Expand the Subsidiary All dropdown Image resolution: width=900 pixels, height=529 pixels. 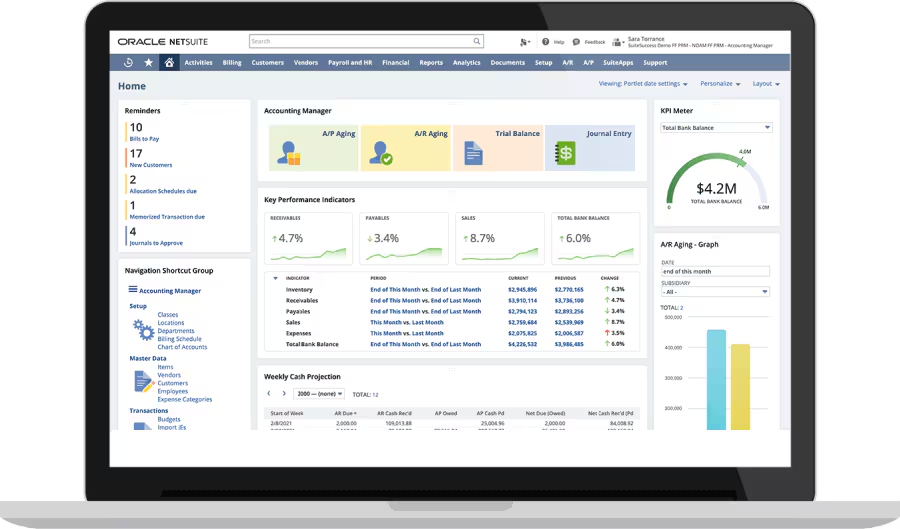point(715,292)
